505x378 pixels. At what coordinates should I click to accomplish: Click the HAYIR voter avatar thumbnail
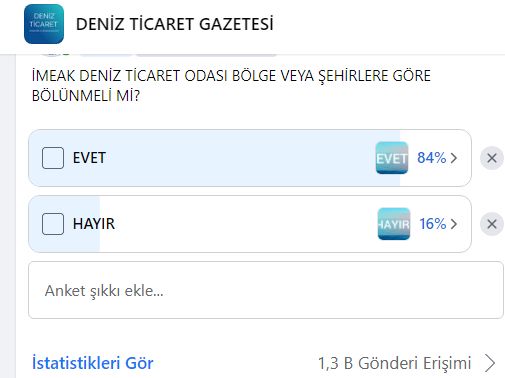click(x=394, y=224)
